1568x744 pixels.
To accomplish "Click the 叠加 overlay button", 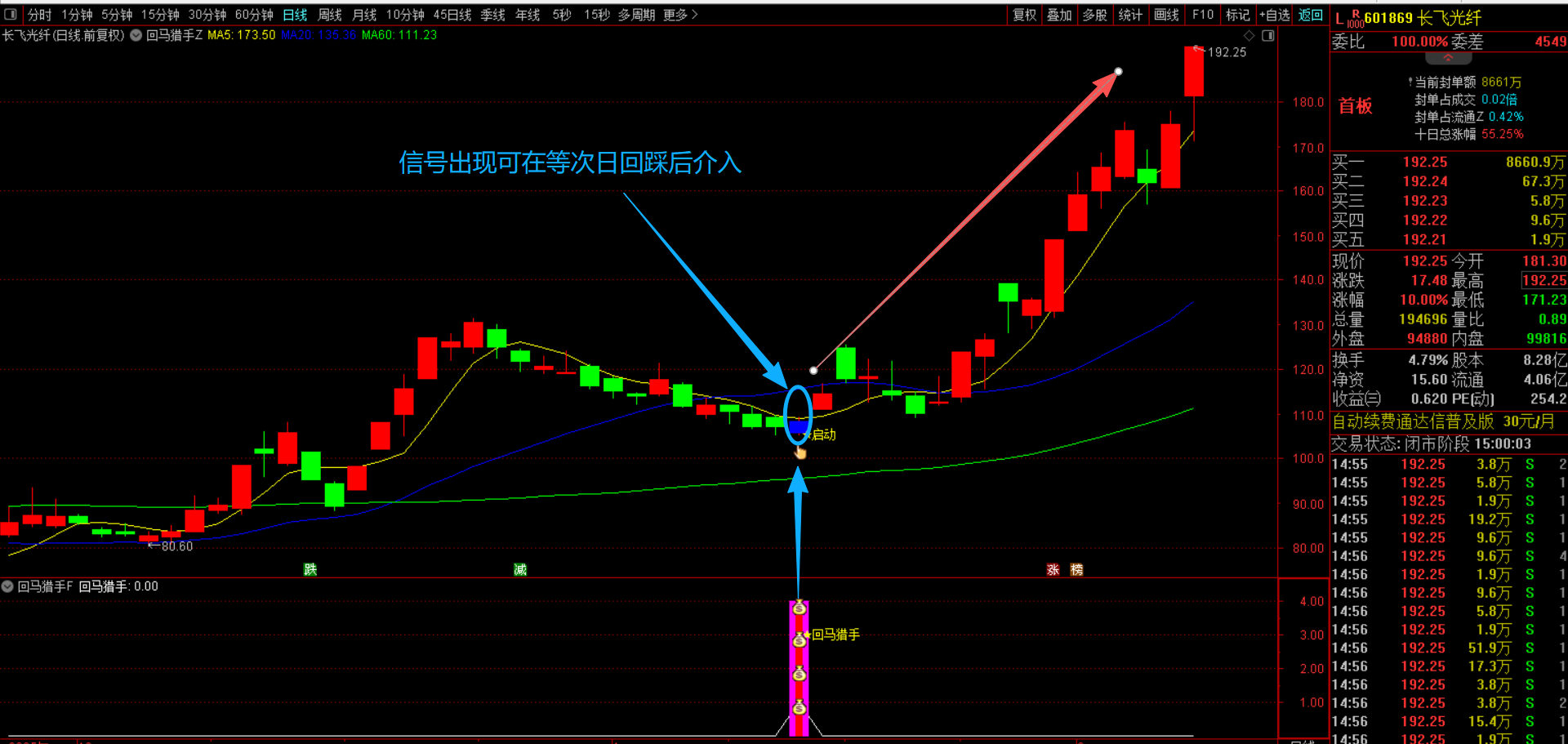I will [1059, 15].
